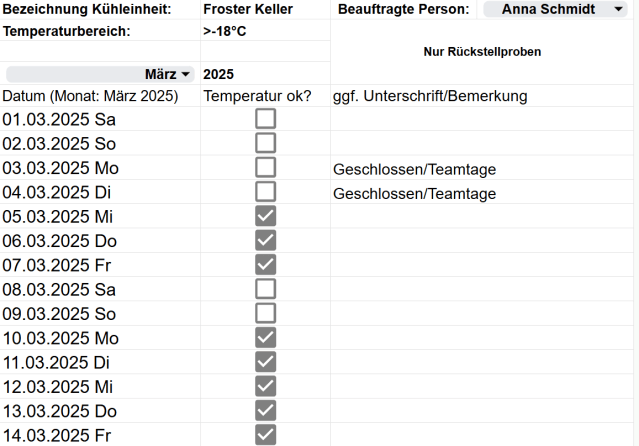Viewport: 639px width, 446px height.
Task: Select the Nur Rückstellproben note cell
Action: (483, 52)
